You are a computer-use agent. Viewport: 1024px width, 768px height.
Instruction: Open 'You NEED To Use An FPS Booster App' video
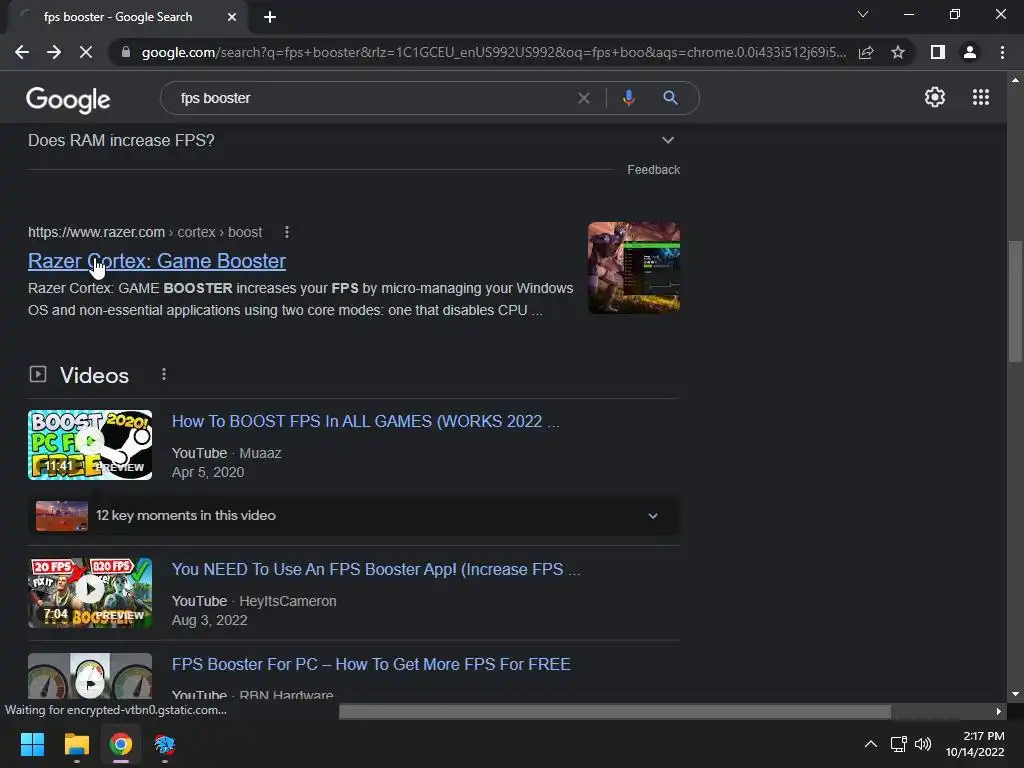click(x=376, y=569)
